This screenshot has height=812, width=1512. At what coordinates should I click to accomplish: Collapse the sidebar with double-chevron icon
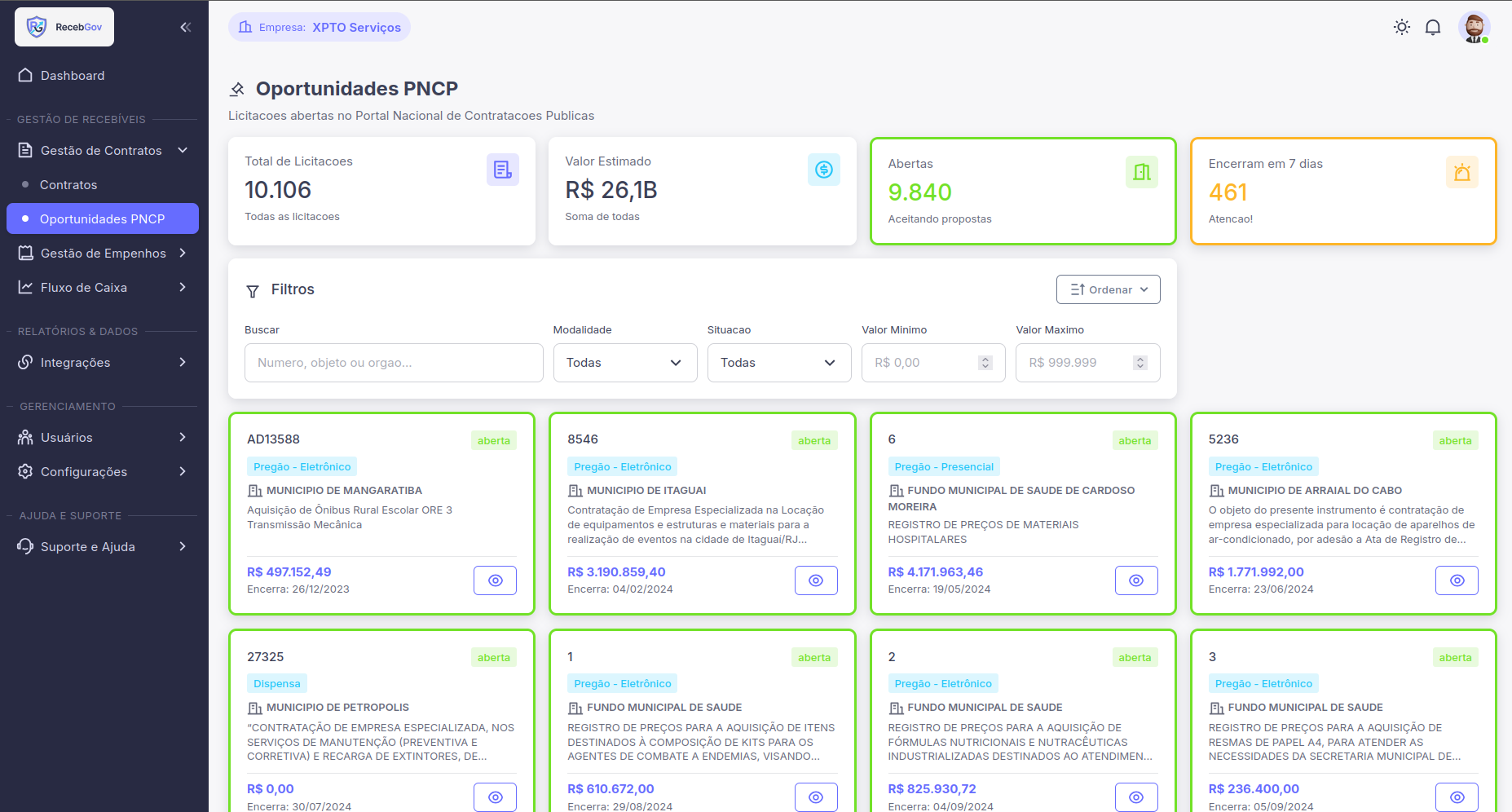186,27
